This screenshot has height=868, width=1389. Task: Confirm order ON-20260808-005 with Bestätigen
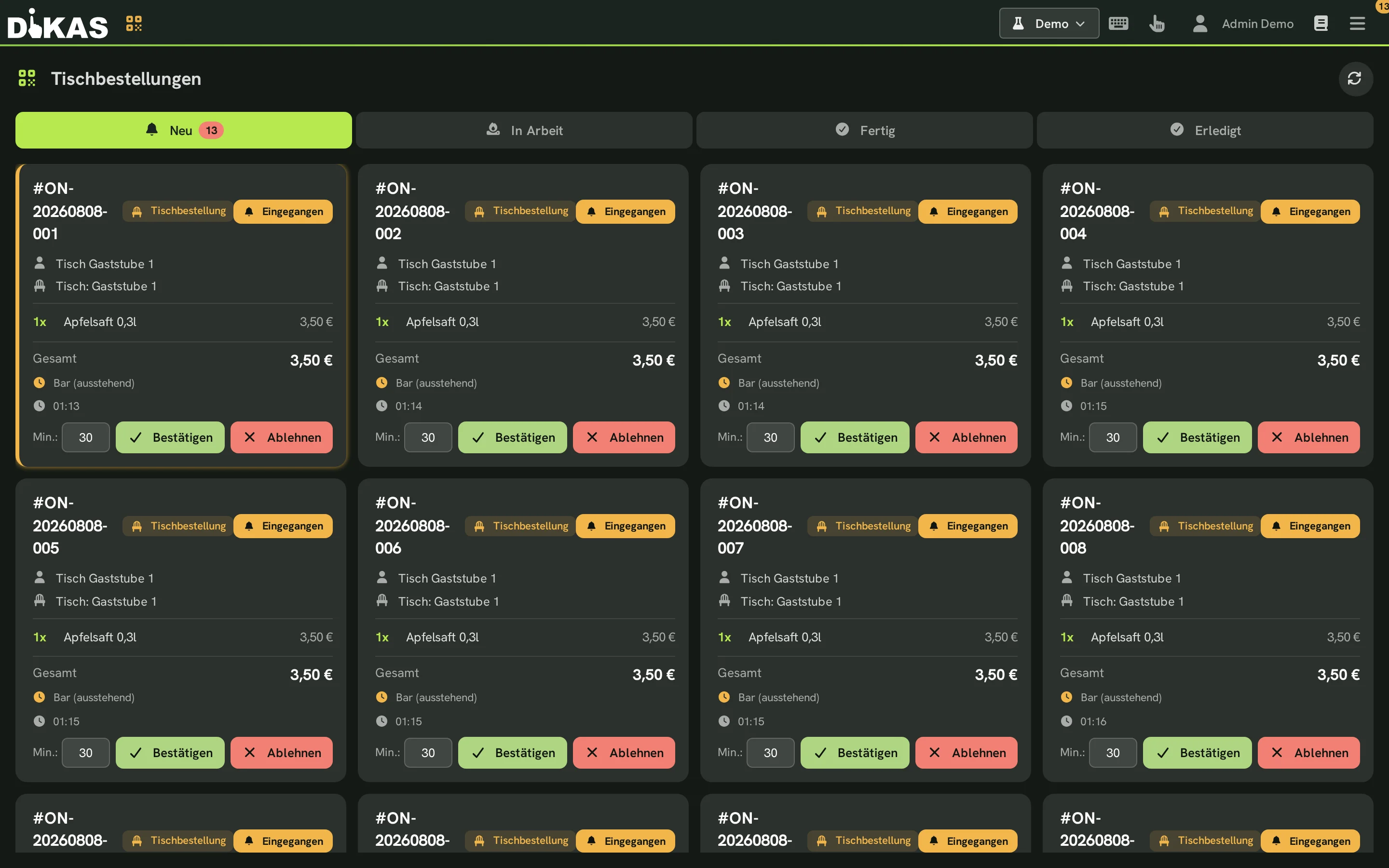[170, 753]
